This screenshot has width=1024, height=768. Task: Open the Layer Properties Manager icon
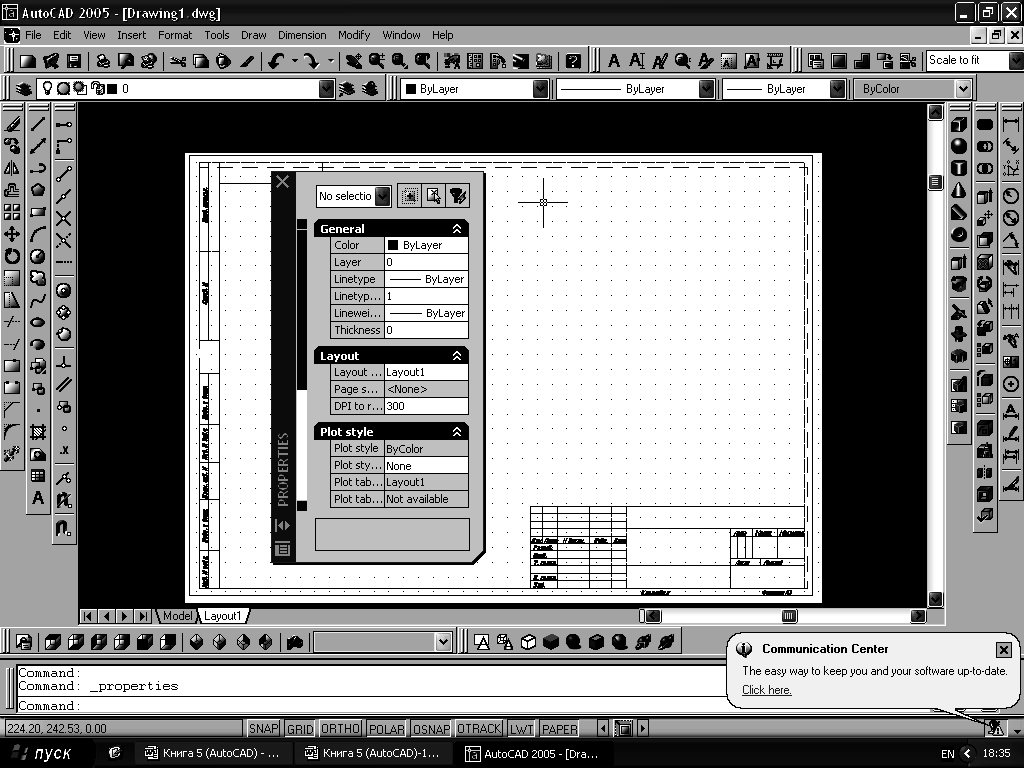click(x=24, y=88)
